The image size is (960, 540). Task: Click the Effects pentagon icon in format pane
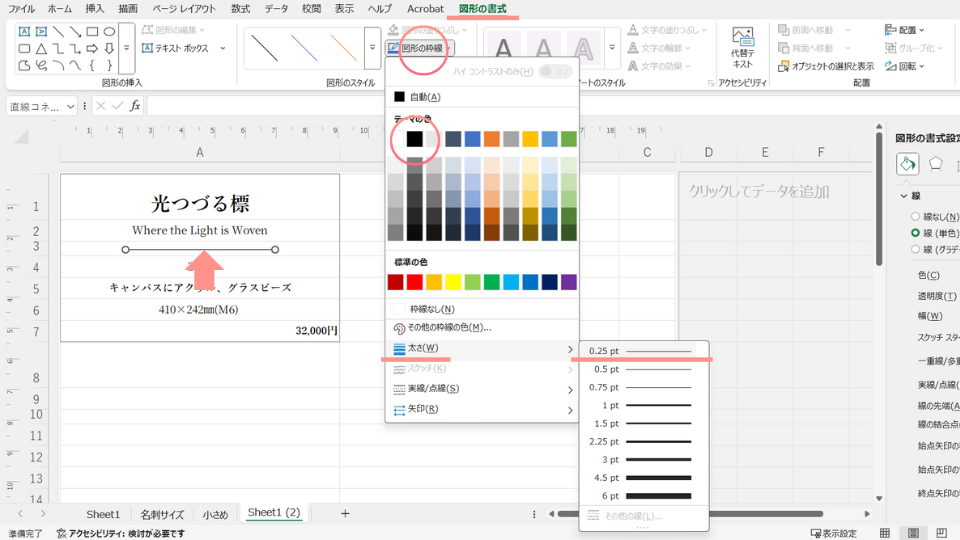point(936,163)
